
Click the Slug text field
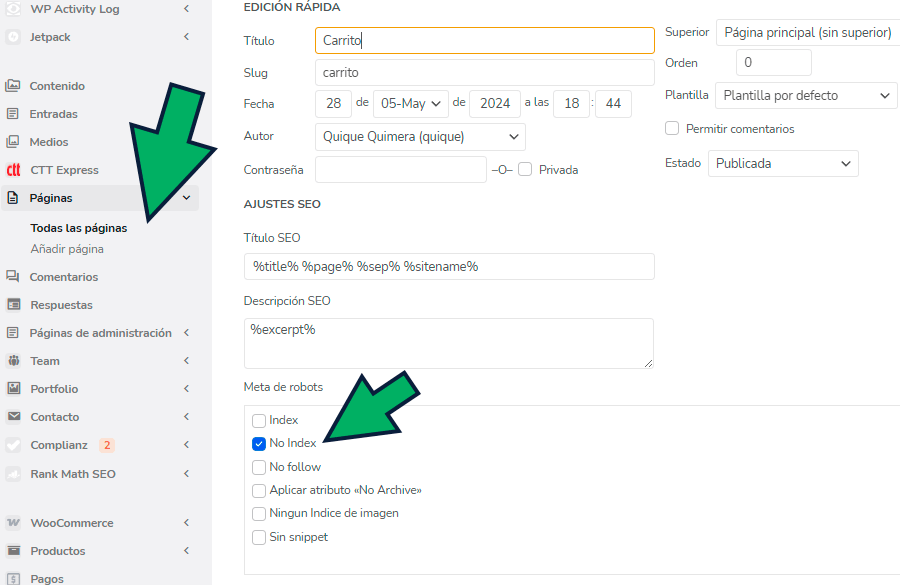(484, 73)
